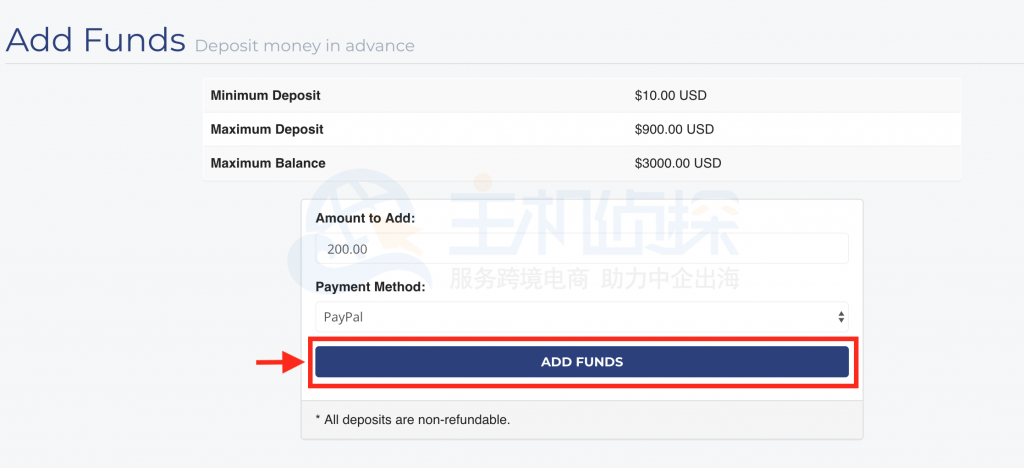The image size is (1024, 468).
Task: Click the $900.00 USD value
Action: [674, 130]
